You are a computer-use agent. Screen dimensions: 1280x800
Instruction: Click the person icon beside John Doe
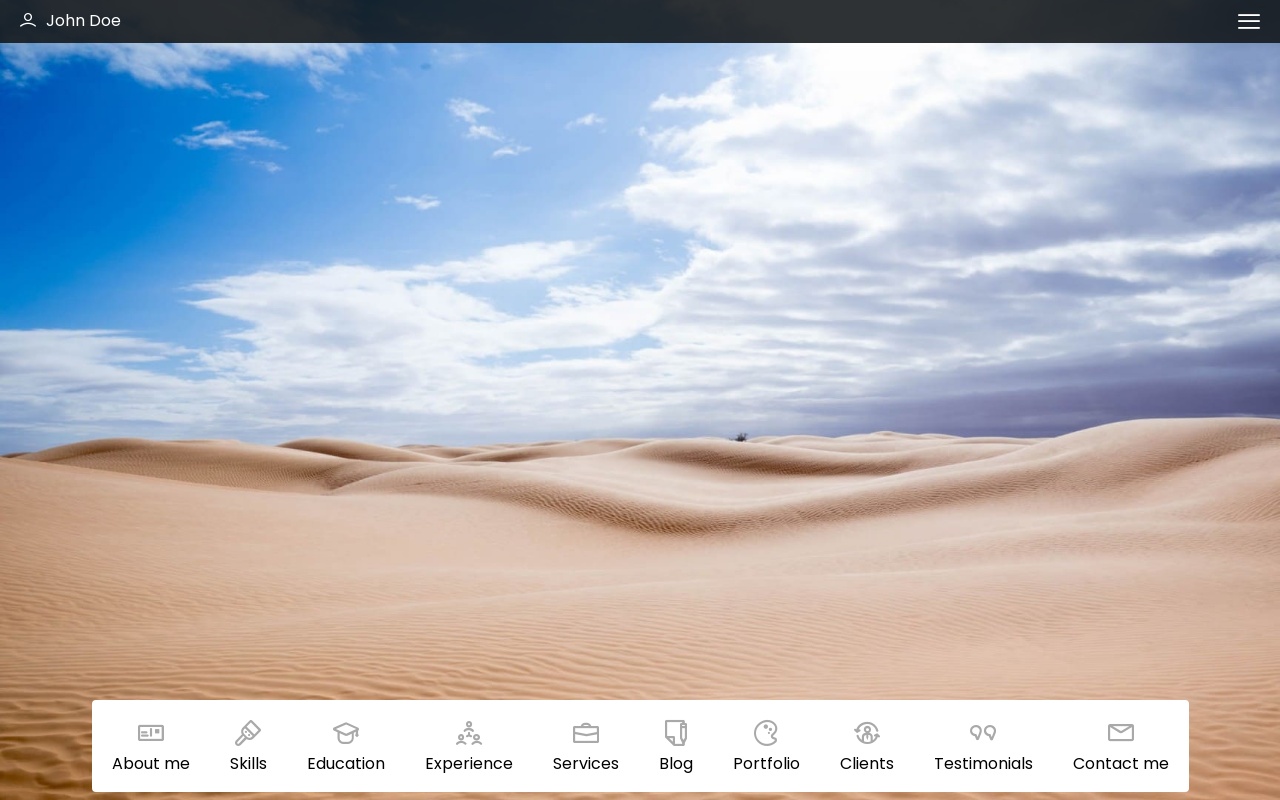pyautogui.click(x=28, y=21)
